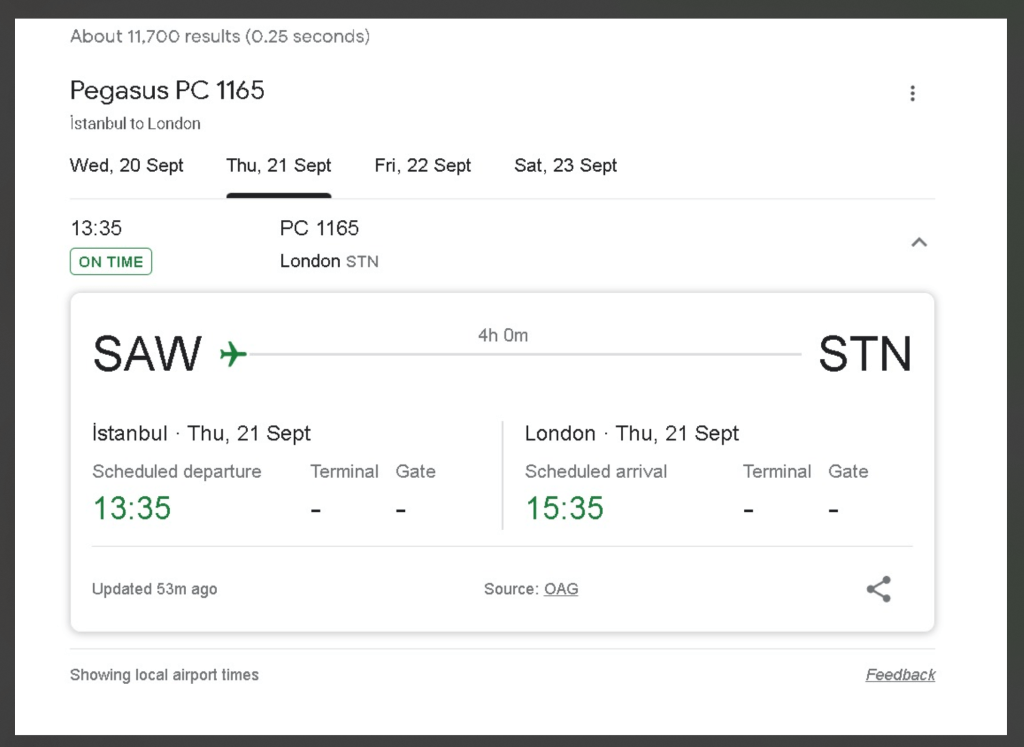Screen dimensions: 1024x747
Task: Select the Wed, 20 Sept tab
Action: click(x=127, y=166)
